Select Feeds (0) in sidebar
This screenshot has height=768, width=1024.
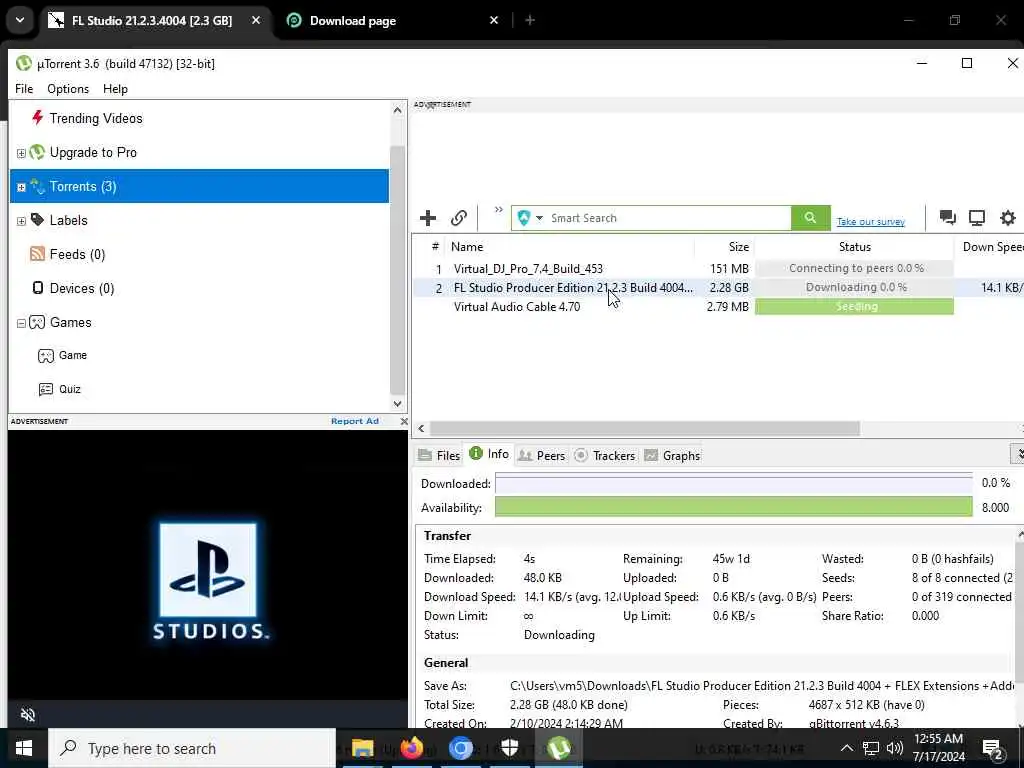[x=68, y=254]
